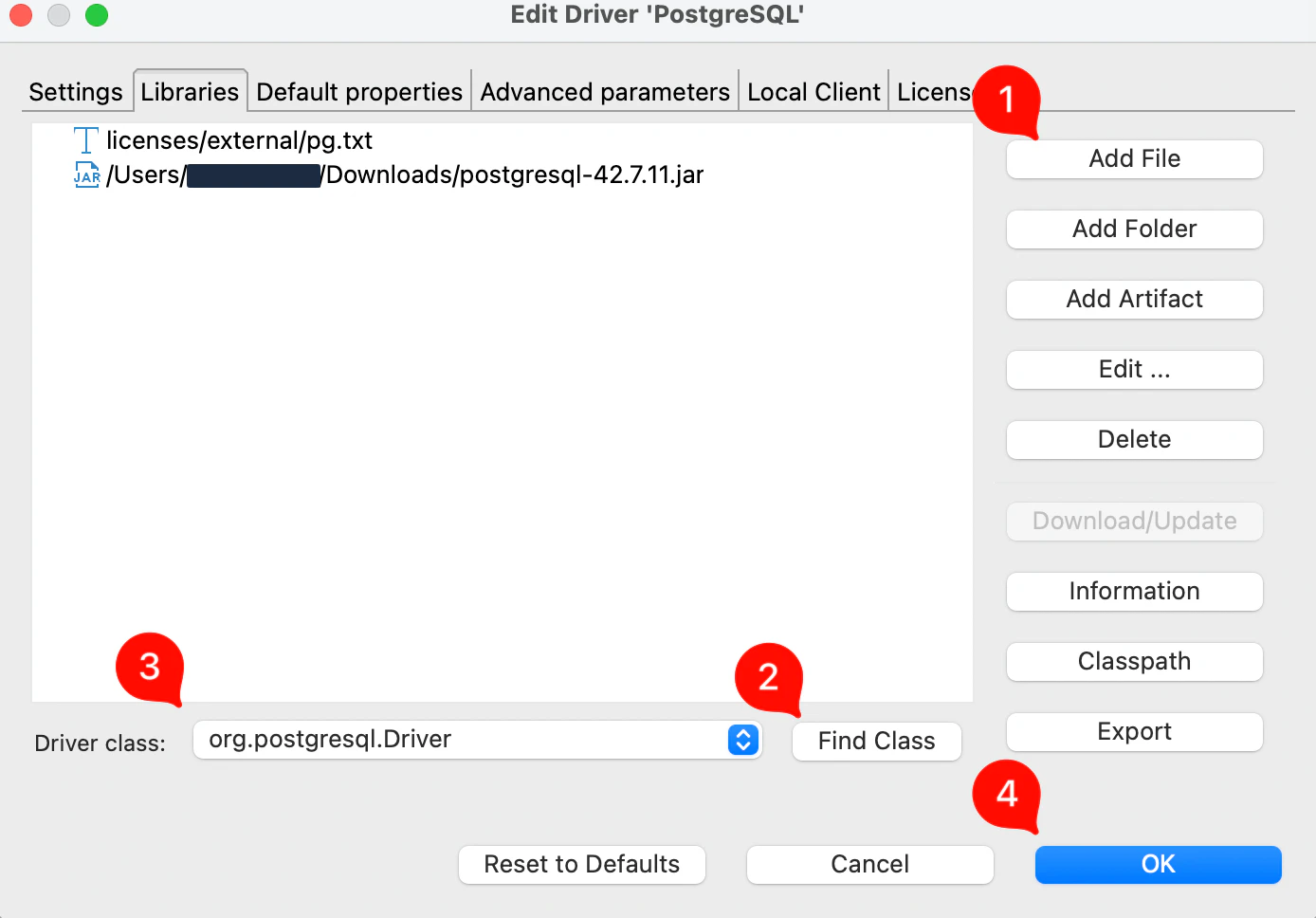Screen dimensions: 1316x918
Task: Delete the selected library
Action: point(1135,440)
